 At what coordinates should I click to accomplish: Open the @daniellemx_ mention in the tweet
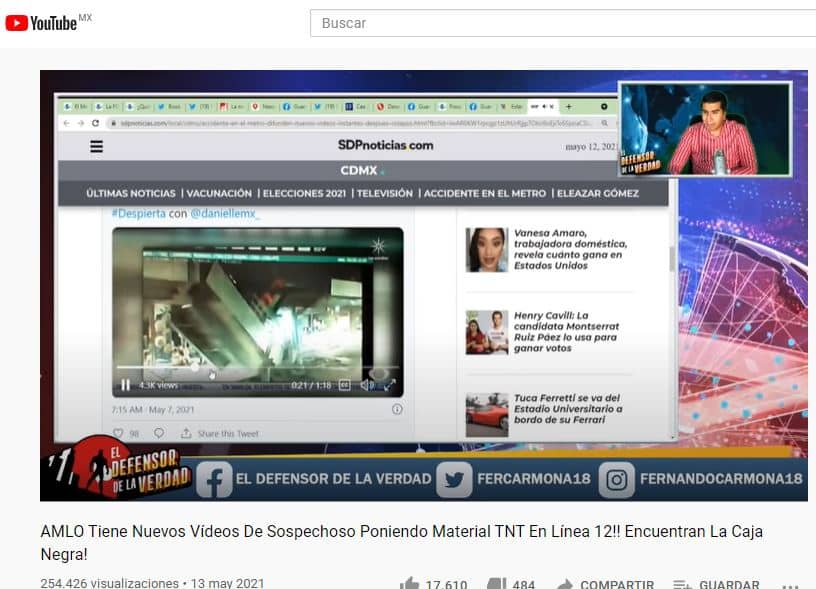(x=224, y=213)
